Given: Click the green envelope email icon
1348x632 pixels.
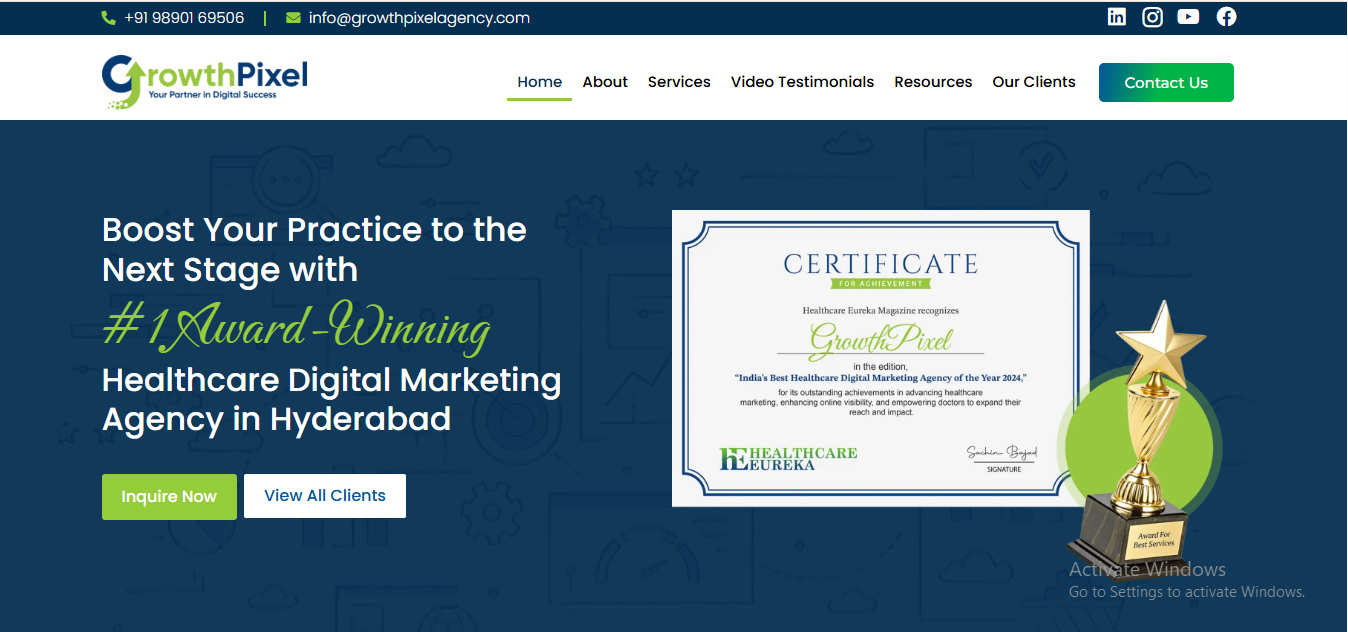Looking at the screenshot, I should tap(293, 18).
